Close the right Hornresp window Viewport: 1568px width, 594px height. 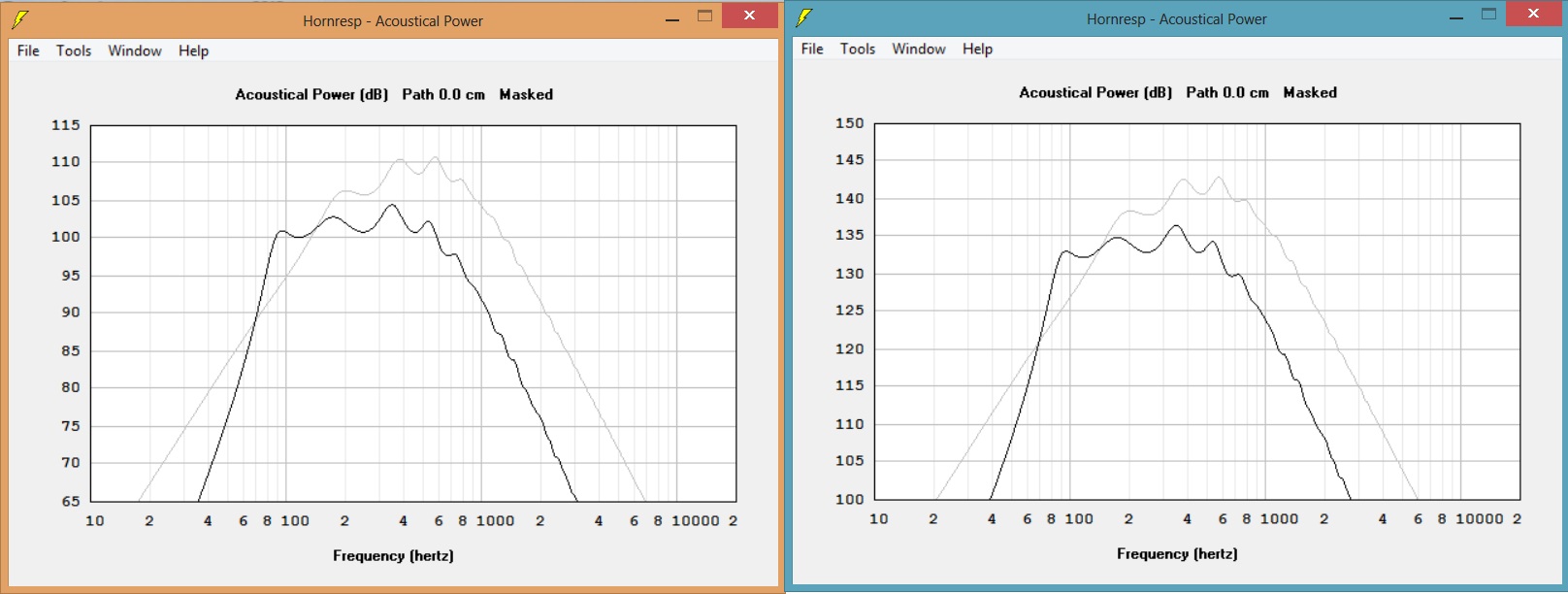click(1533, 14)
